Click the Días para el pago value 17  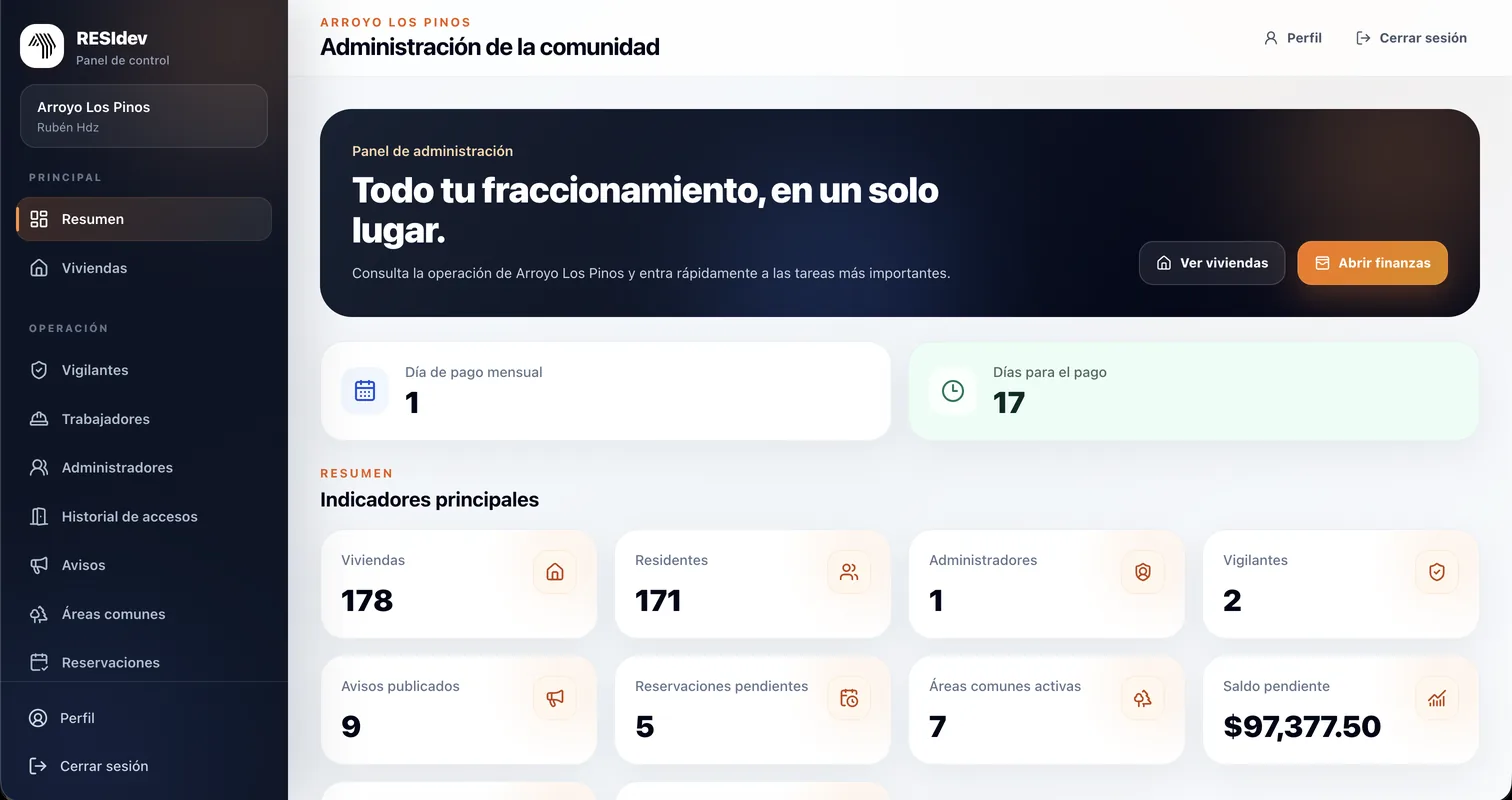coord(1009,403)
